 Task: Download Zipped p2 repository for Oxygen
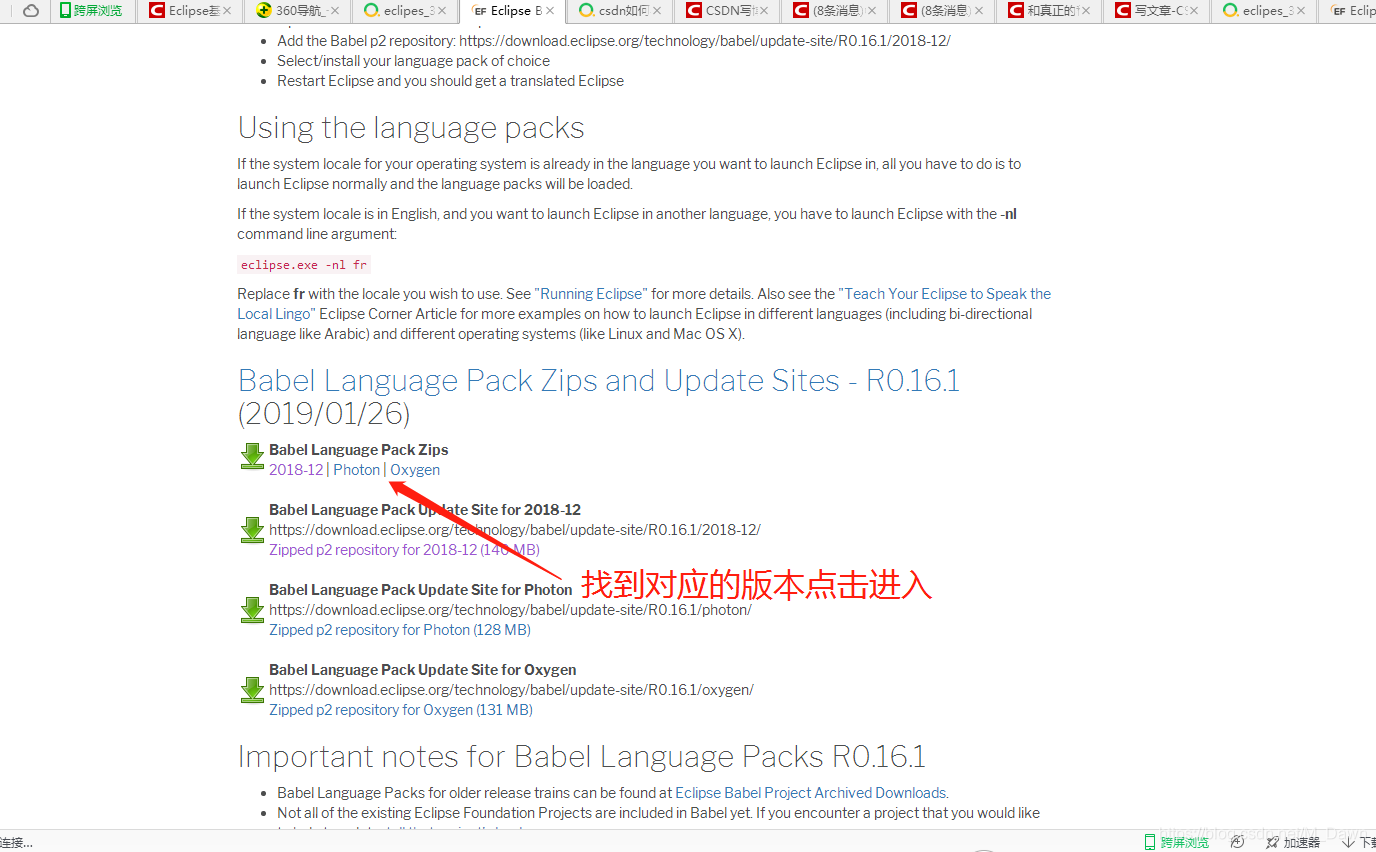(x=401, y=710)
